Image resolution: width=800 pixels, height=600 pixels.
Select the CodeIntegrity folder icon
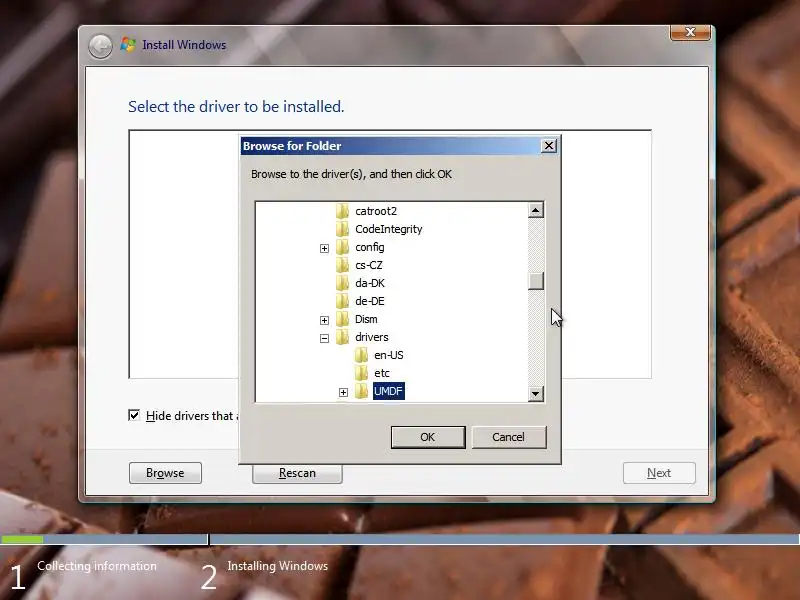pos(342,229)
